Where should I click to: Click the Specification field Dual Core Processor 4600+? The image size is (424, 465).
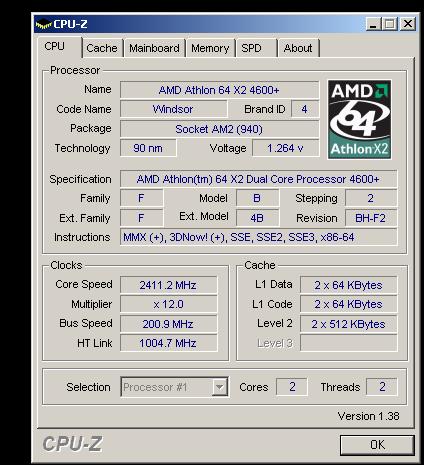click(x=258, y=179)
